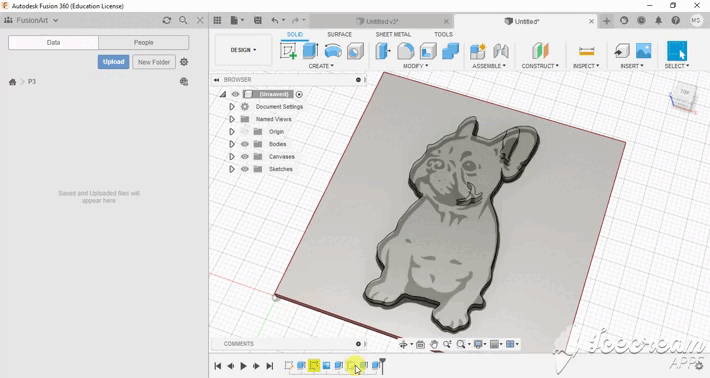Expand the Named Views node

point(231,119)
